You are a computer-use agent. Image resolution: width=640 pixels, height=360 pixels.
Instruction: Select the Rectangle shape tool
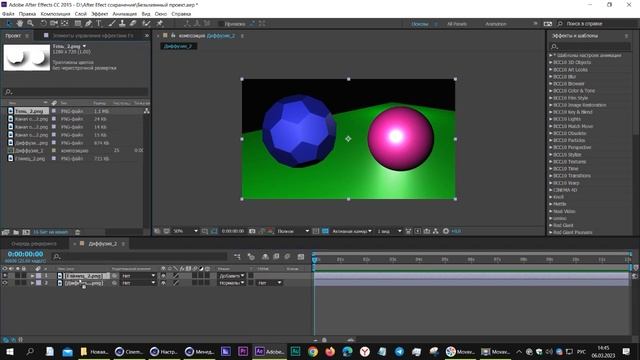click(x=78, y=24)
